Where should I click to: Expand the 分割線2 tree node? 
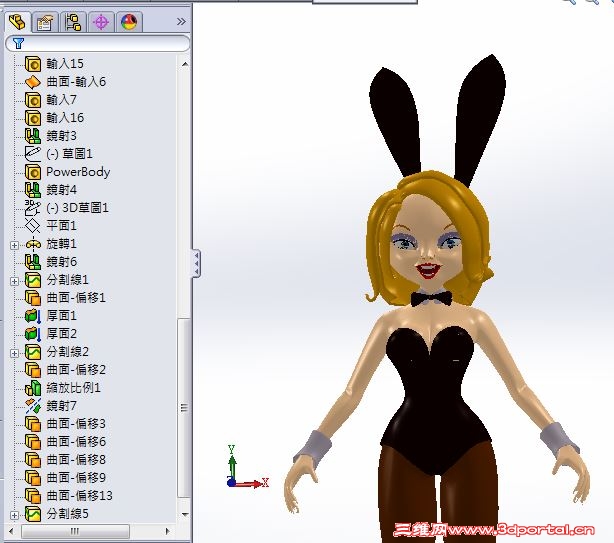(14, 353)
